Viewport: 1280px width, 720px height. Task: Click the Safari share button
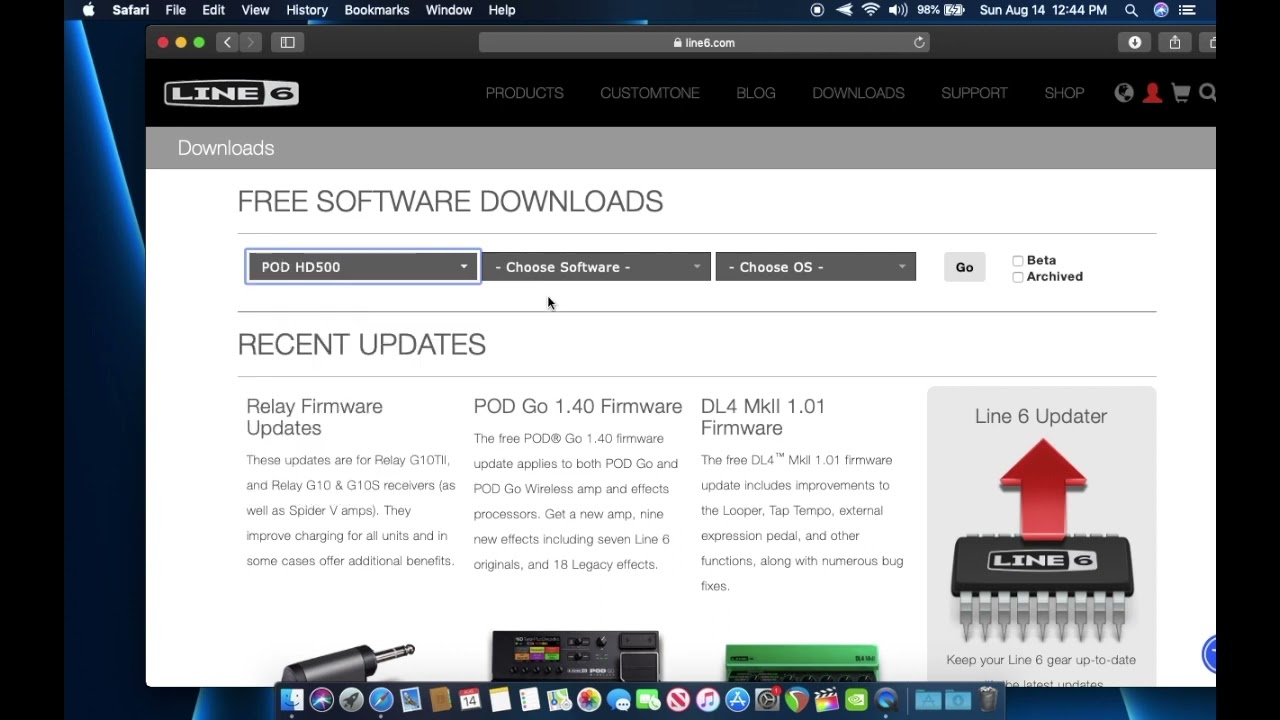tap(1175, 42)
